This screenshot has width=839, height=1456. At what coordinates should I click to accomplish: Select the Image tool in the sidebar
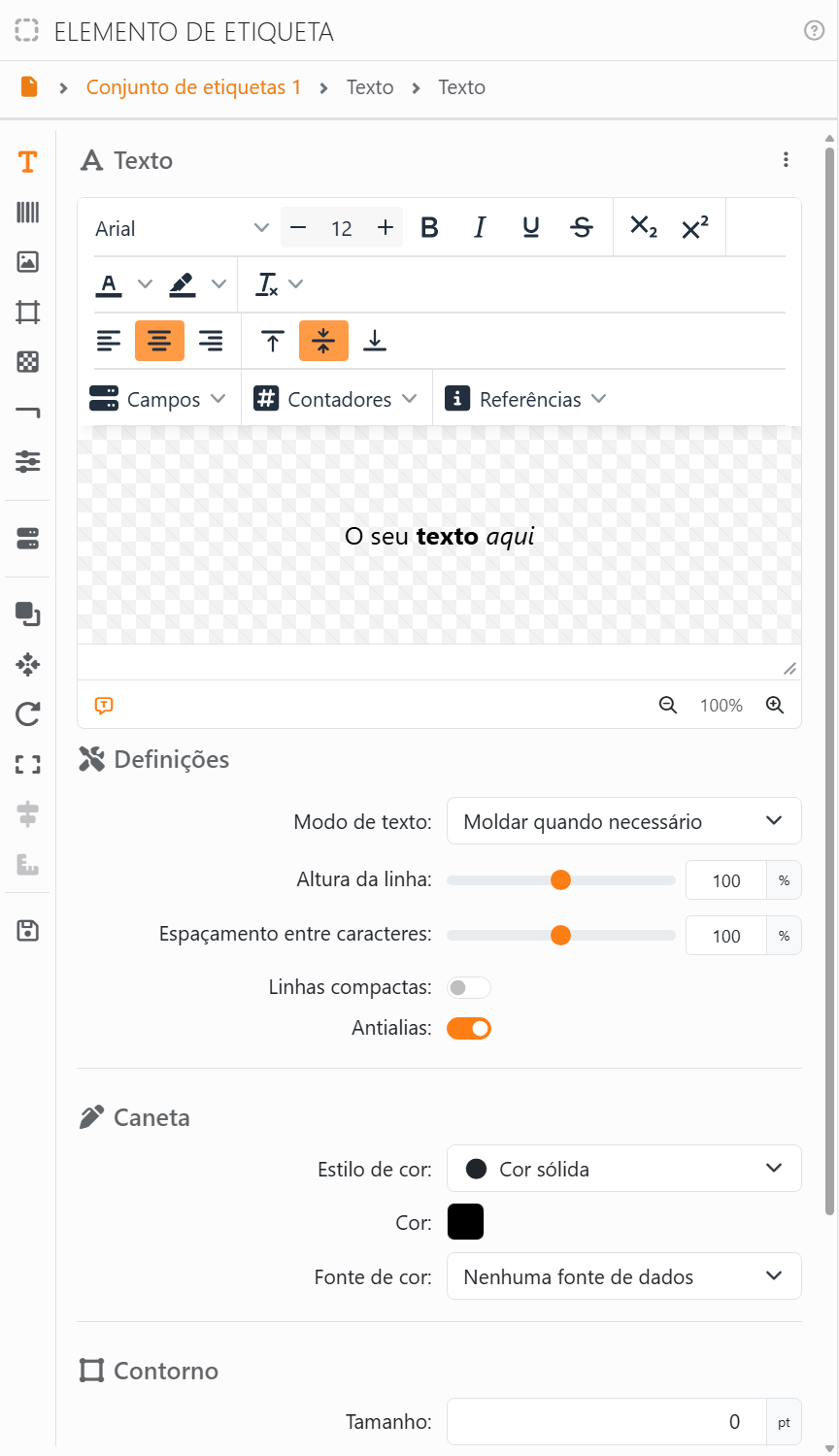(x=28, y=261)
